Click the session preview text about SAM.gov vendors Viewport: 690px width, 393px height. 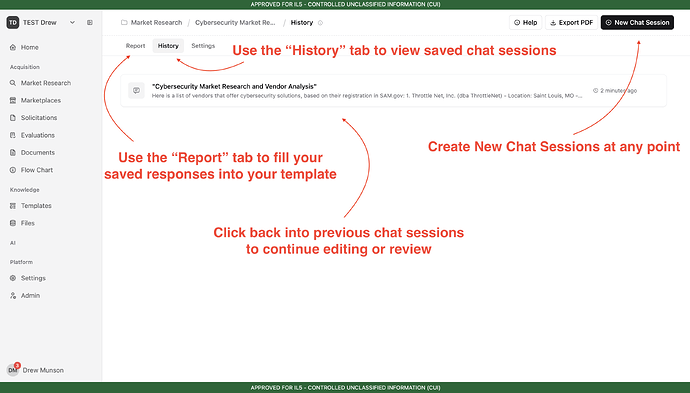(367, 95)
